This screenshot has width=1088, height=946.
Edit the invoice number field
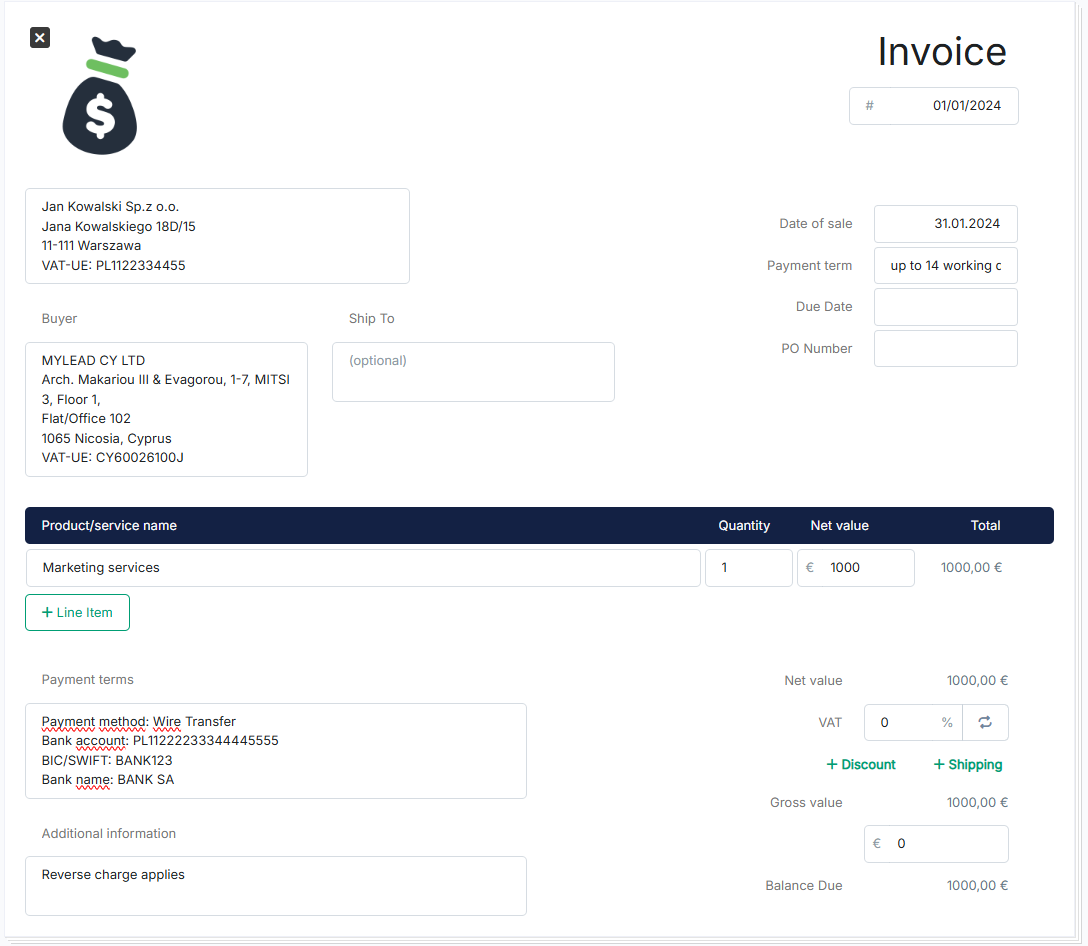click(944, 106)
